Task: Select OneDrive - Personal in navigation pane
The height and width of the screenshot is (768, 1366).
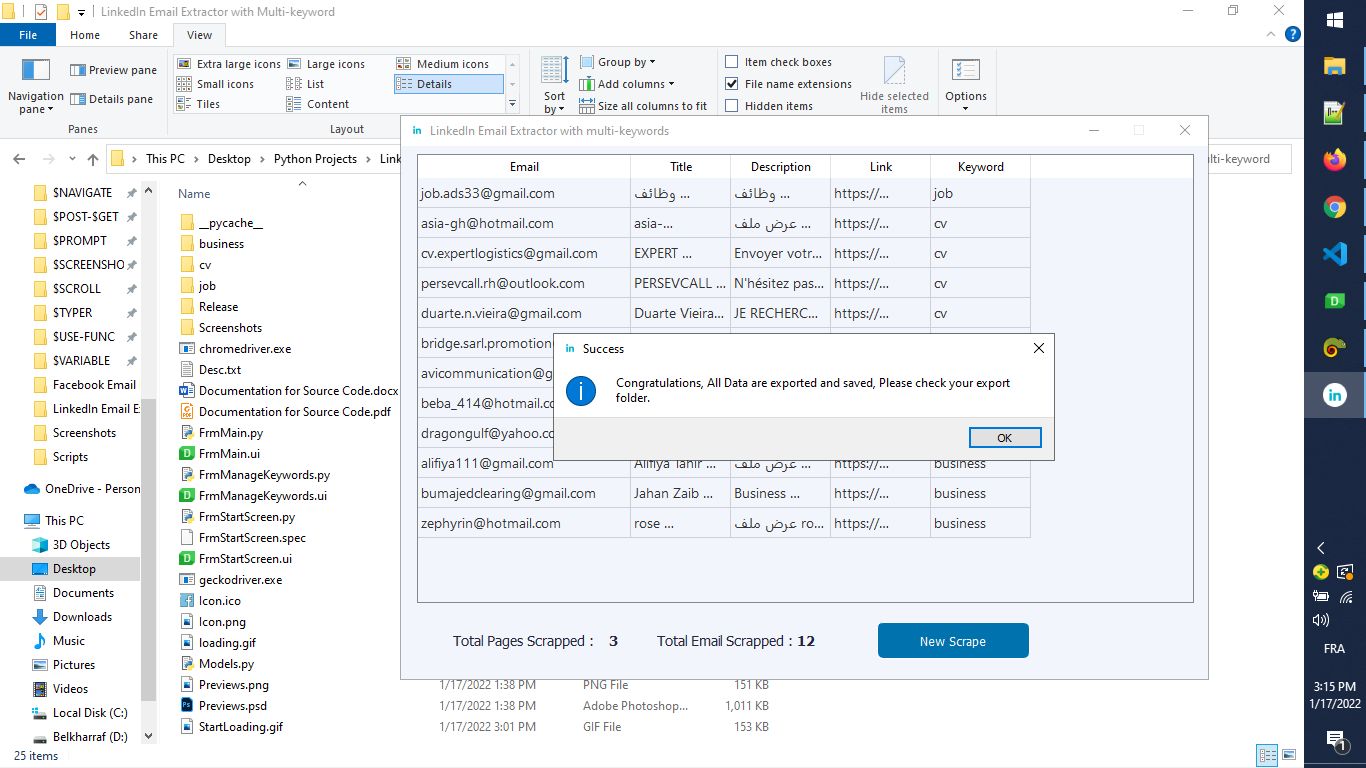Action: pyautogui.click(x=82, y=489)
